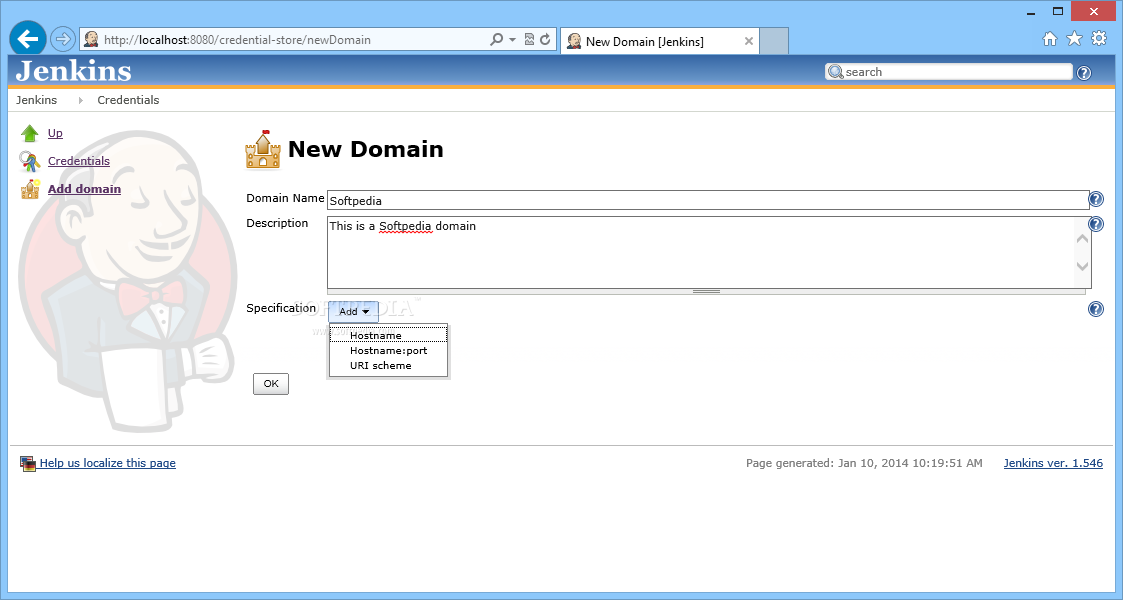
Task: Refresh the page with reload icon
Action: pyautogui.click(x=545, y=39)
